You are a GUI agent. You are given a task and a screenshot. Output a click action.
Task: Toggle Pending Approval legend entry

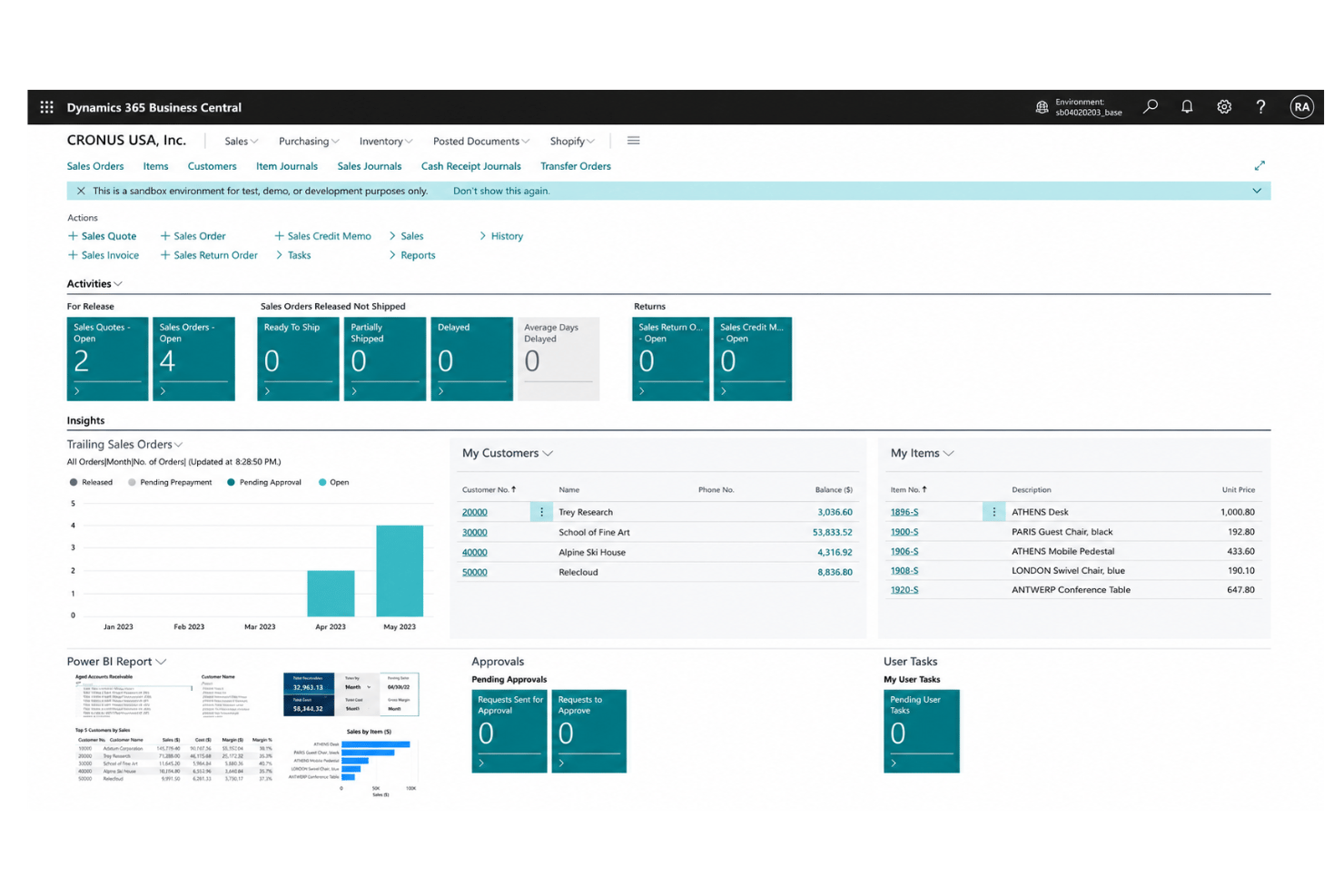264,482
